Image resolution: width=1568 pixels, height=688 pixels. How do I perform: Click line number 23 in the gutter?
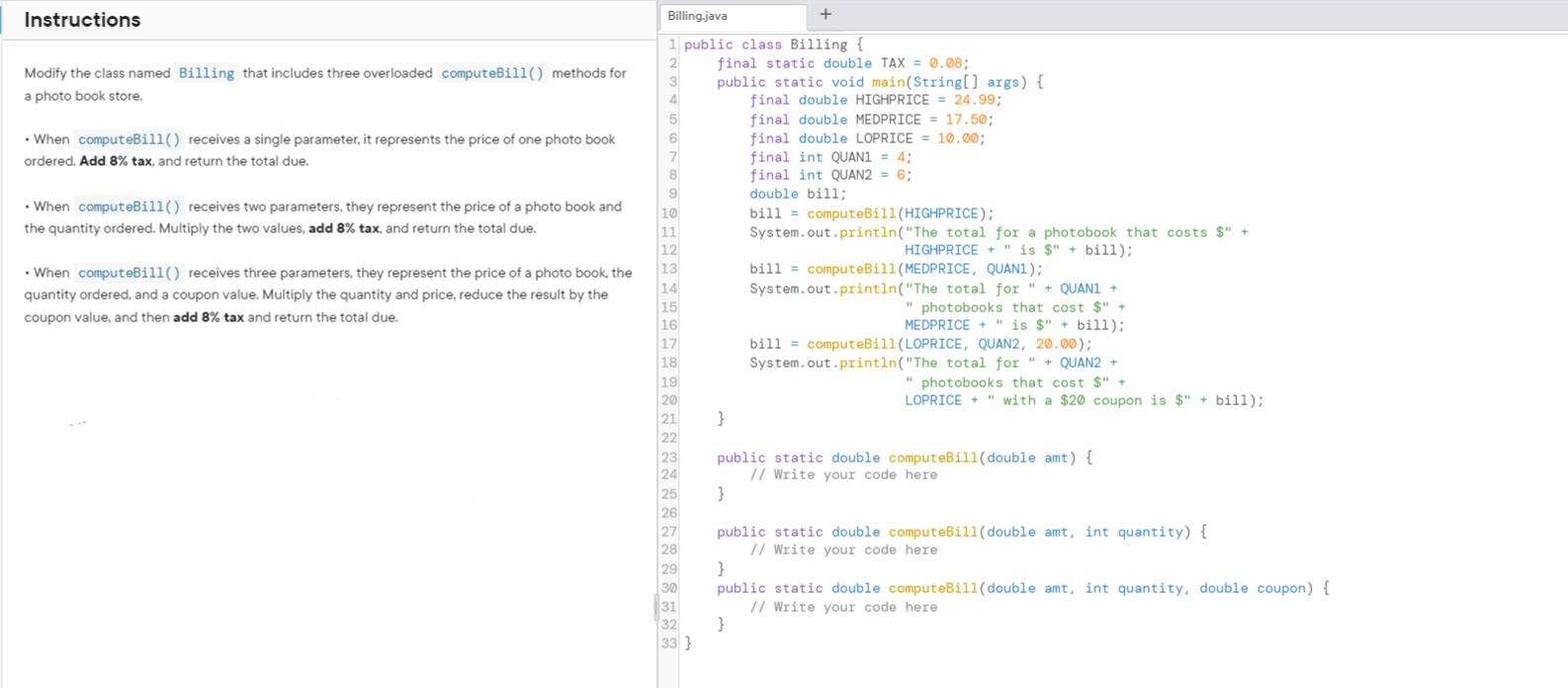click(669, 458)
